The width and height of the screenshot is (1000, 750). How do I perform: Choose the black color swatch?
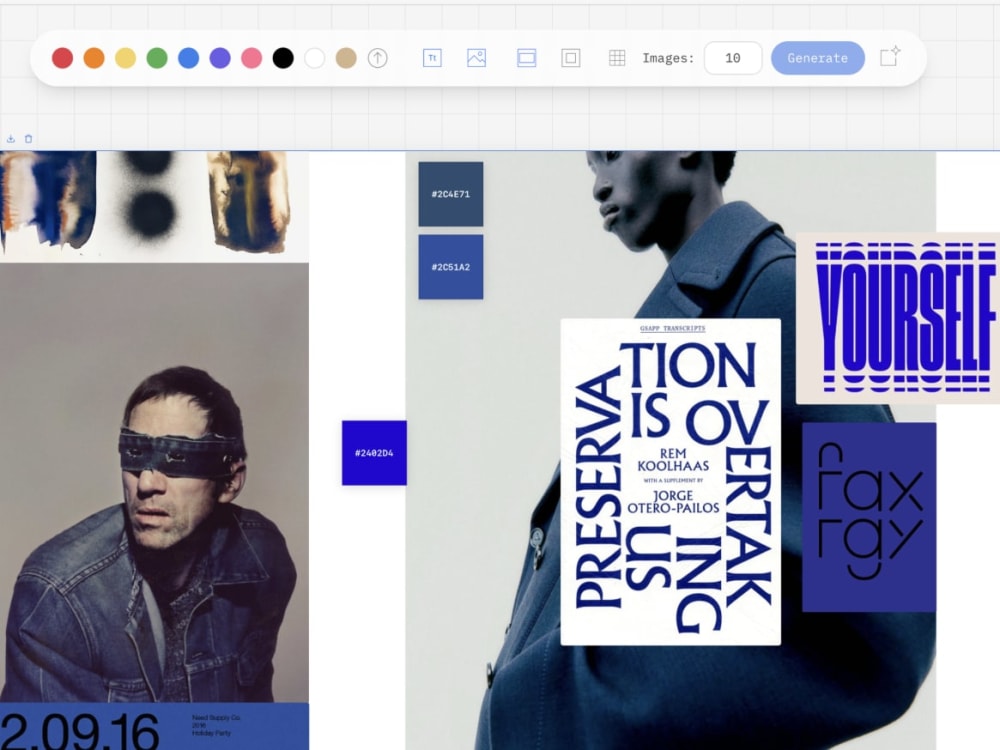(283, 58)
